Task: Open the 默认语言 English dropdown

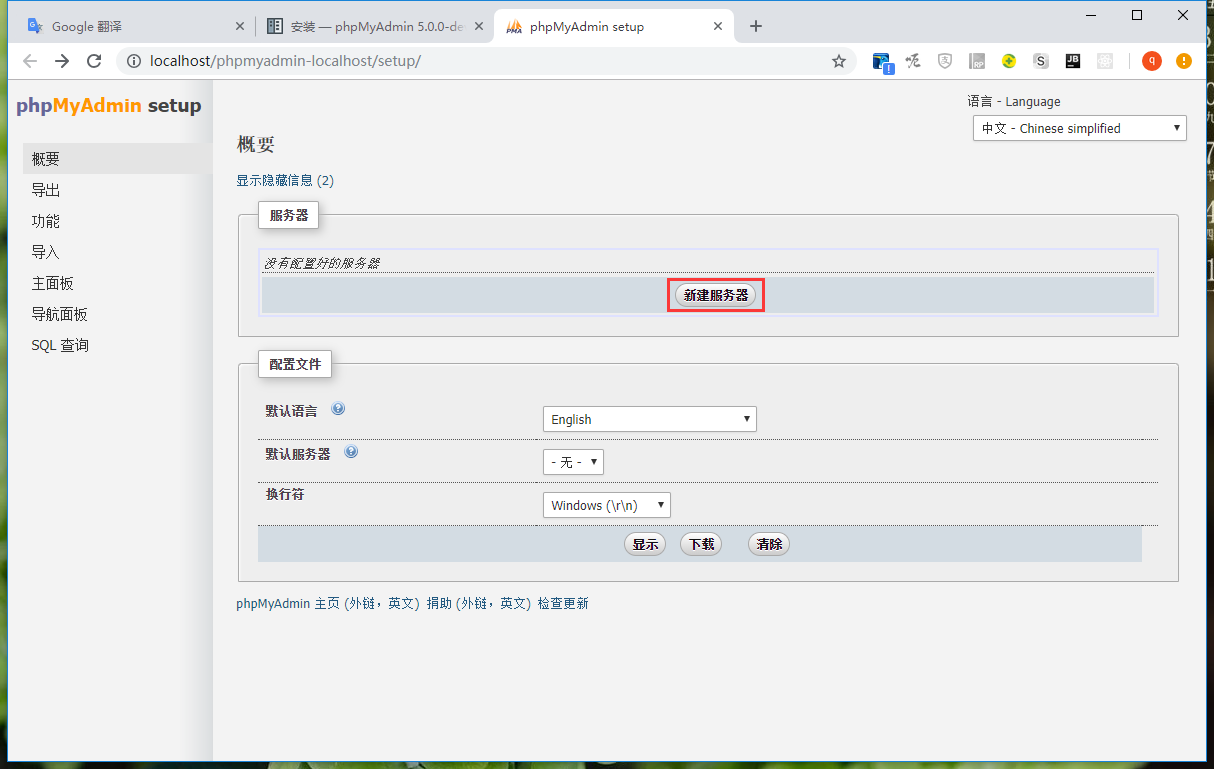Action: click(650, 419)
